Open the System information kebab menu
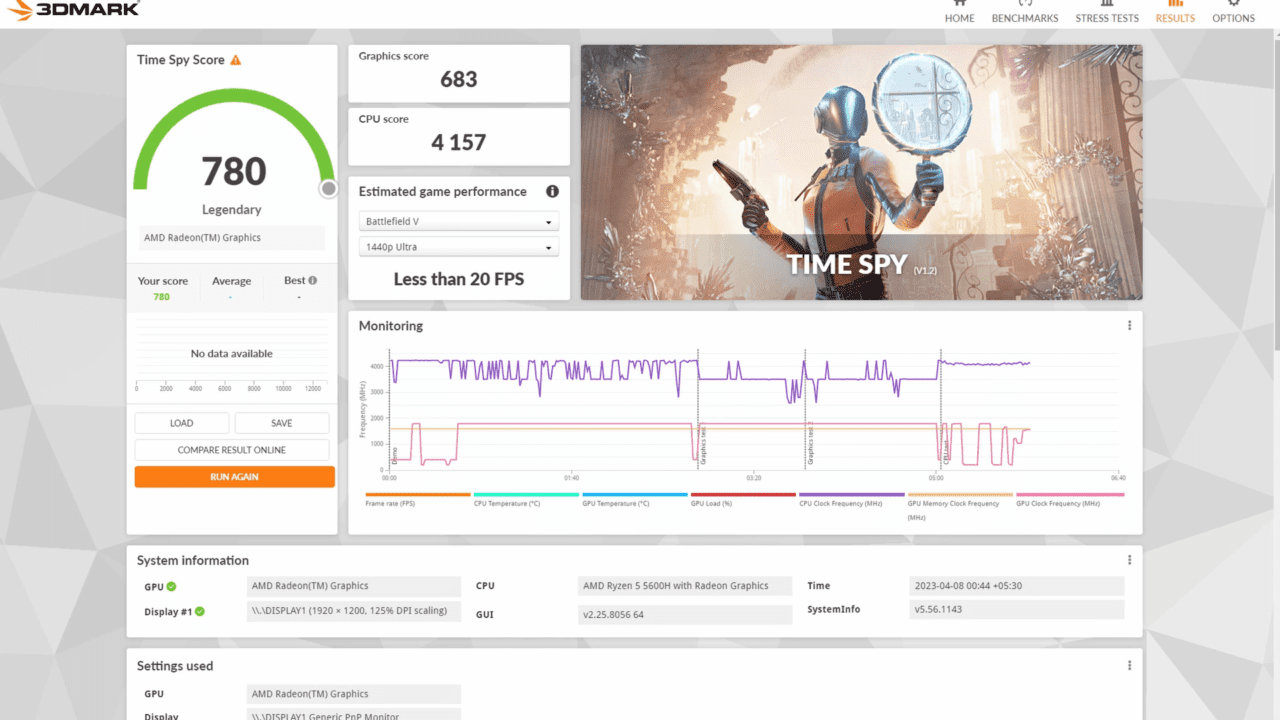 tap(1129, 559)
